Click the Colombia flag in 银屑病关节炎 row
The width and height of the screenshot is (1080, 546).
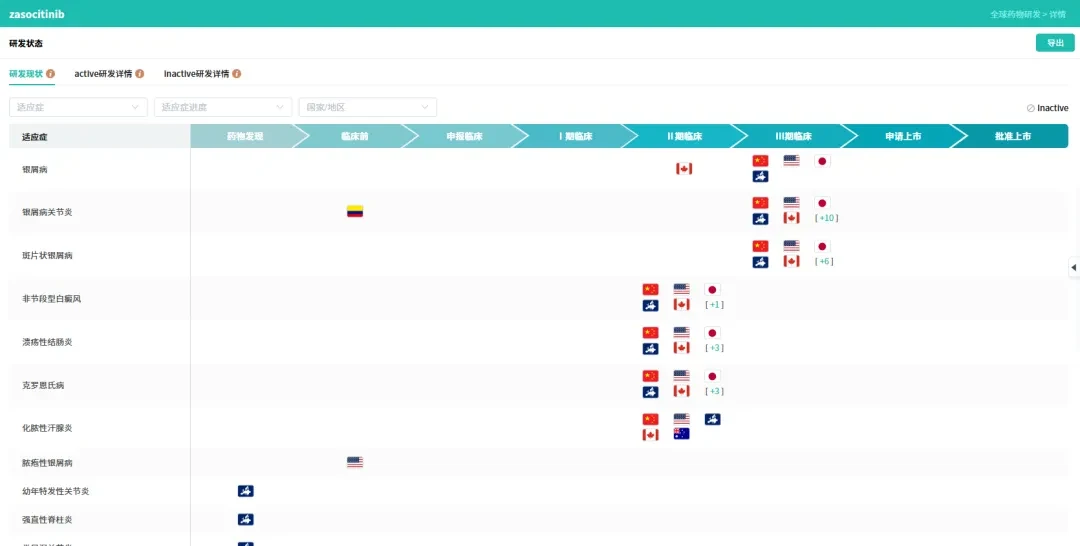click(x=355, y=211)
